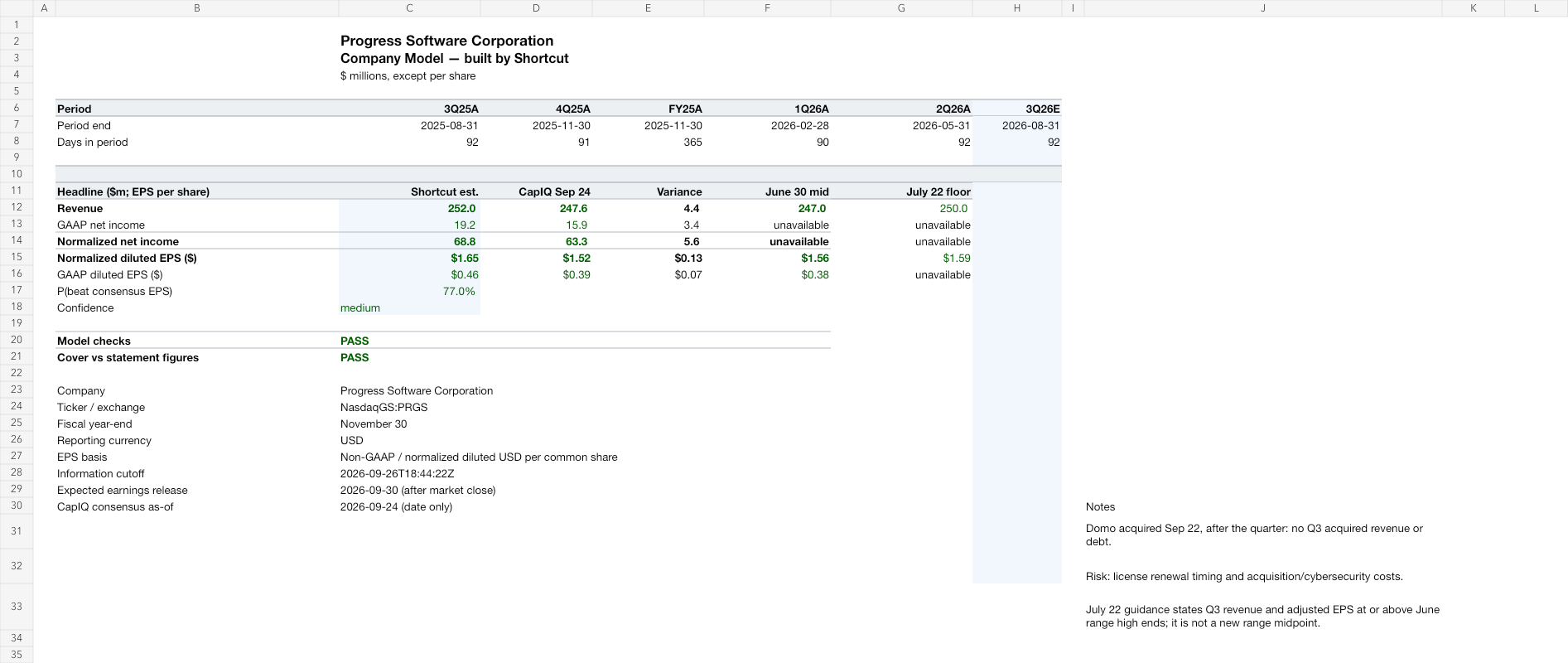1568x663 pixels.
Task: Click days in period value 91
Action: tap(584, 142)
